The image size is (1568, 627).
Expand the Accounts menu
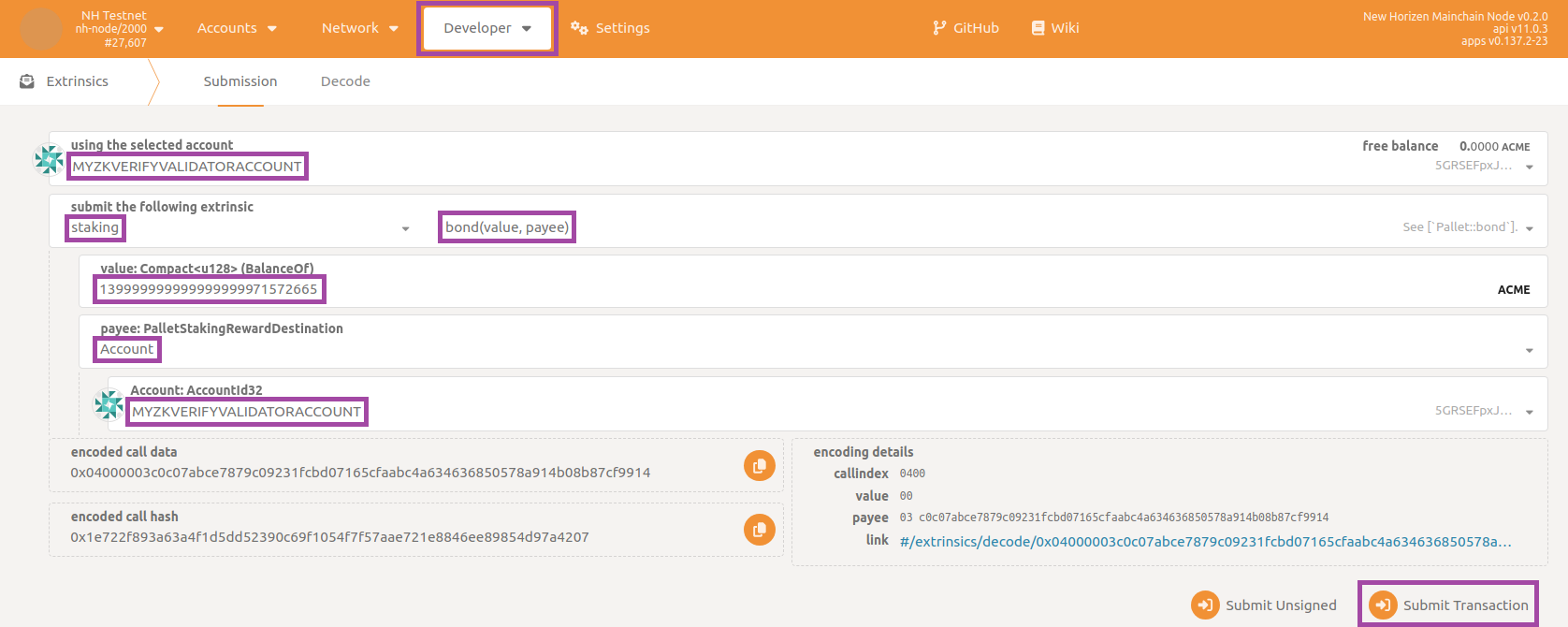click(x=237, y=28)
